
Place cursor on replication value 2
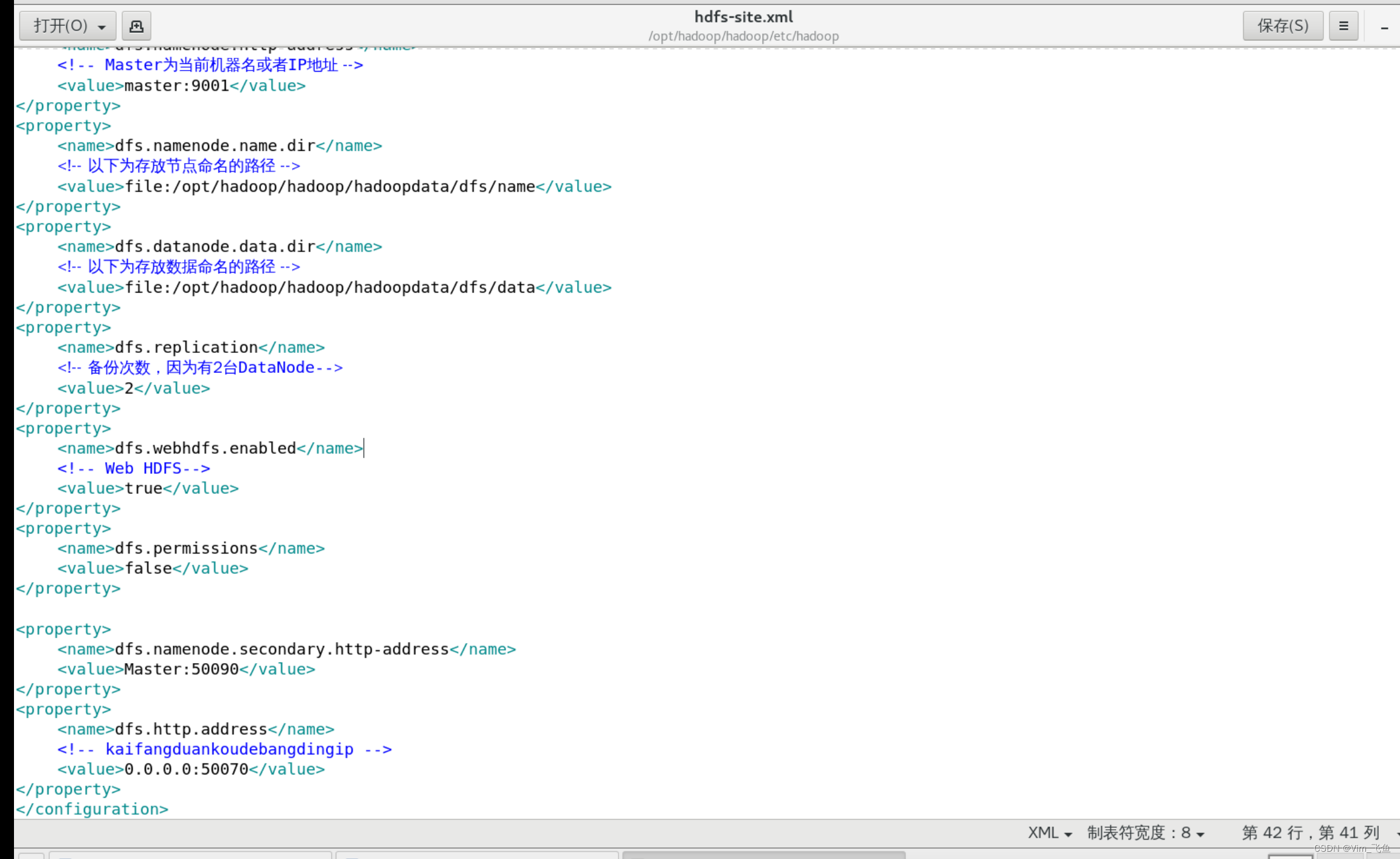tap(129, 389)
